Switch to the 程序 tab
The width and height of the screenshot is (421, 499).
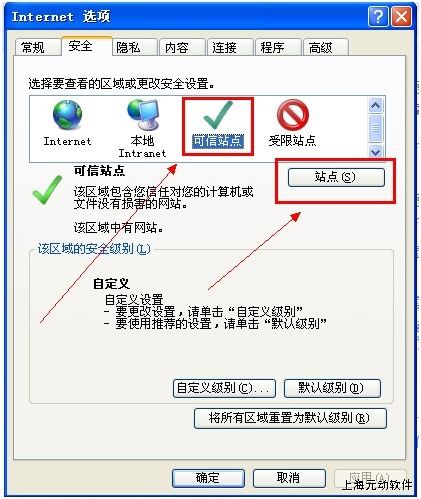273,47
